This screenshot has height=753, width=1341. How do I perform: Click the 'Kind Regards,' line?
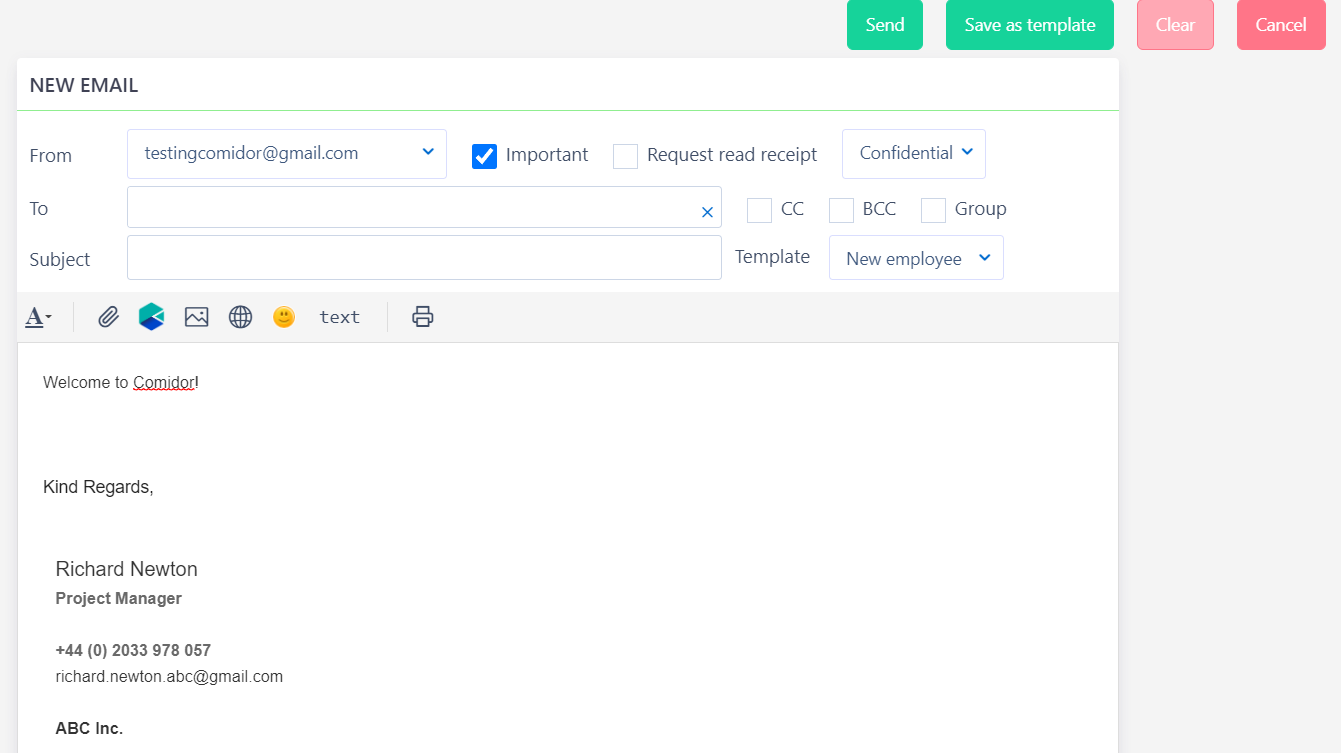(x=98, y=487)
